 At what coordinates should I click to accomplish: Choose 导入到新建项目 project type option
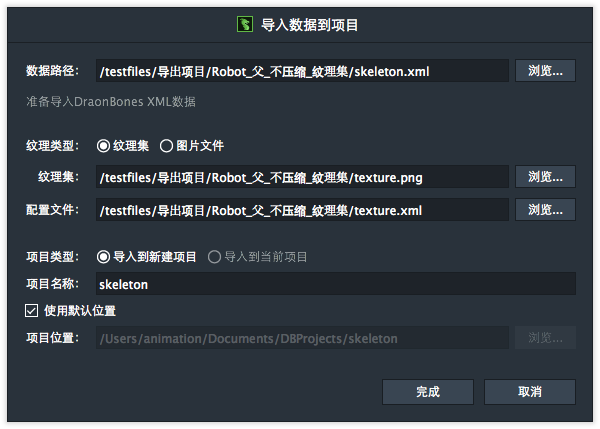point(103,257)
